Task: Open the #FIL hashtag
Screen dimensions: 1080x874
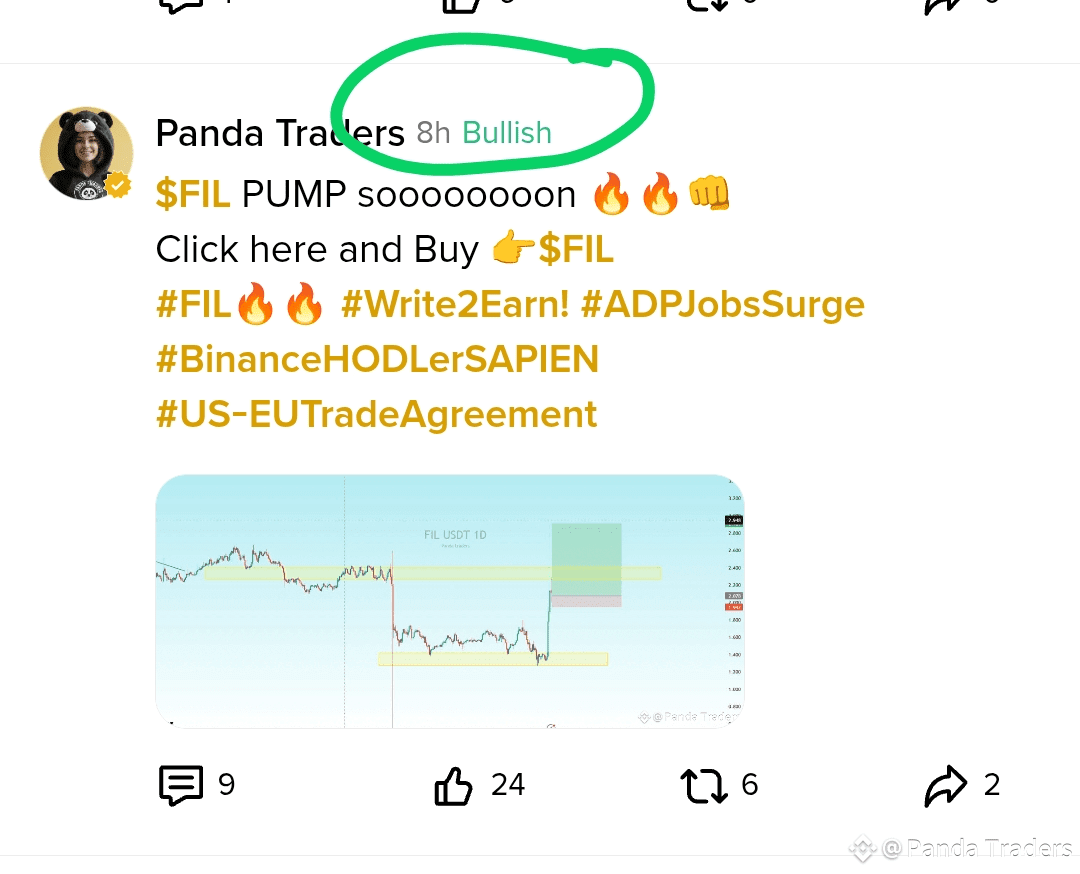Action: [x=194, y=304]
